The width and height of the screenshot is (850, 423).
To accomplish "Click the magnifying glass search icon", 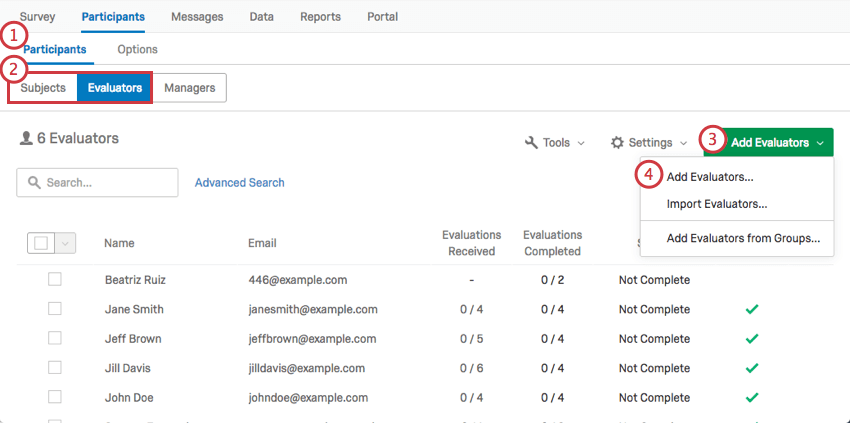I will pos(35,183).
